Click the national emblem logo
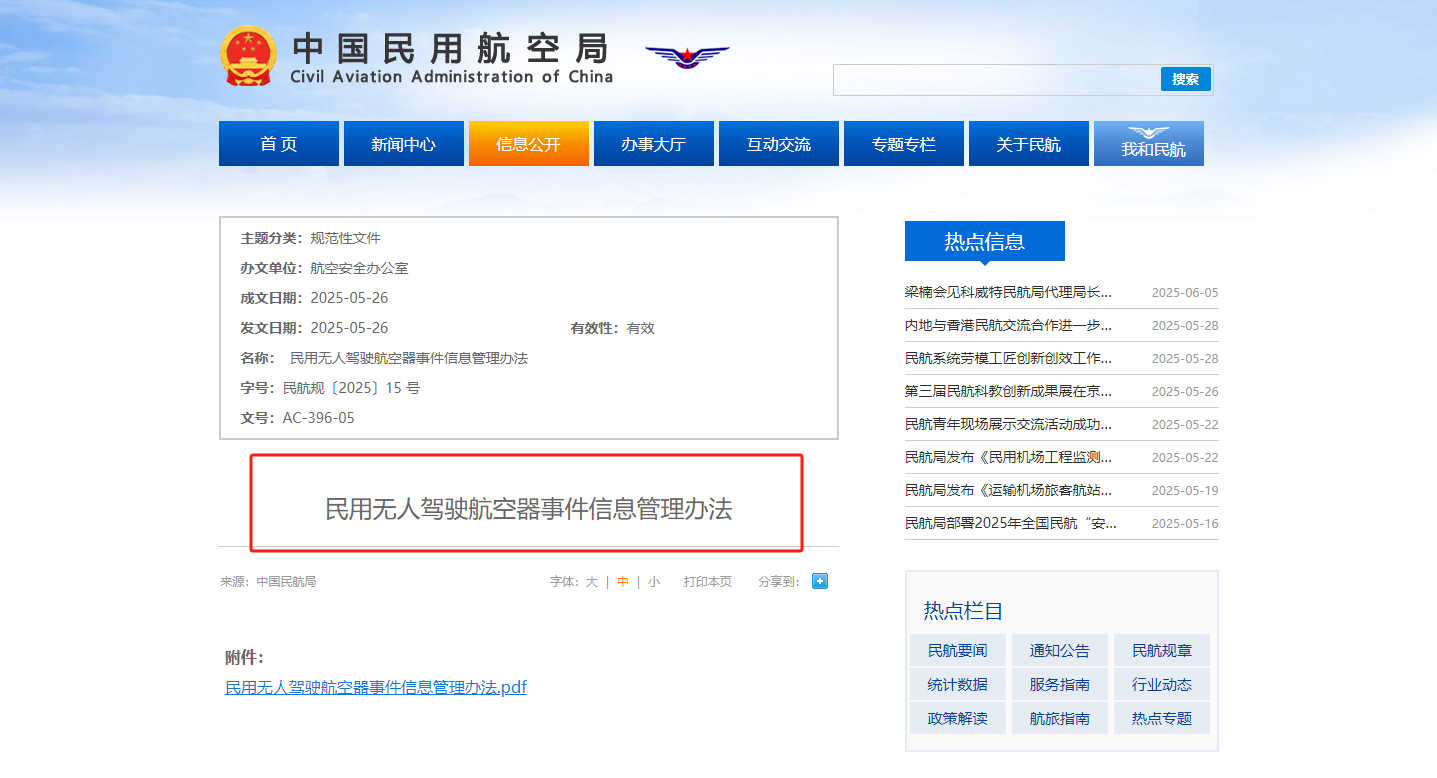The image size is (1437, 778). pyautogui.click(x=247, y=55)
